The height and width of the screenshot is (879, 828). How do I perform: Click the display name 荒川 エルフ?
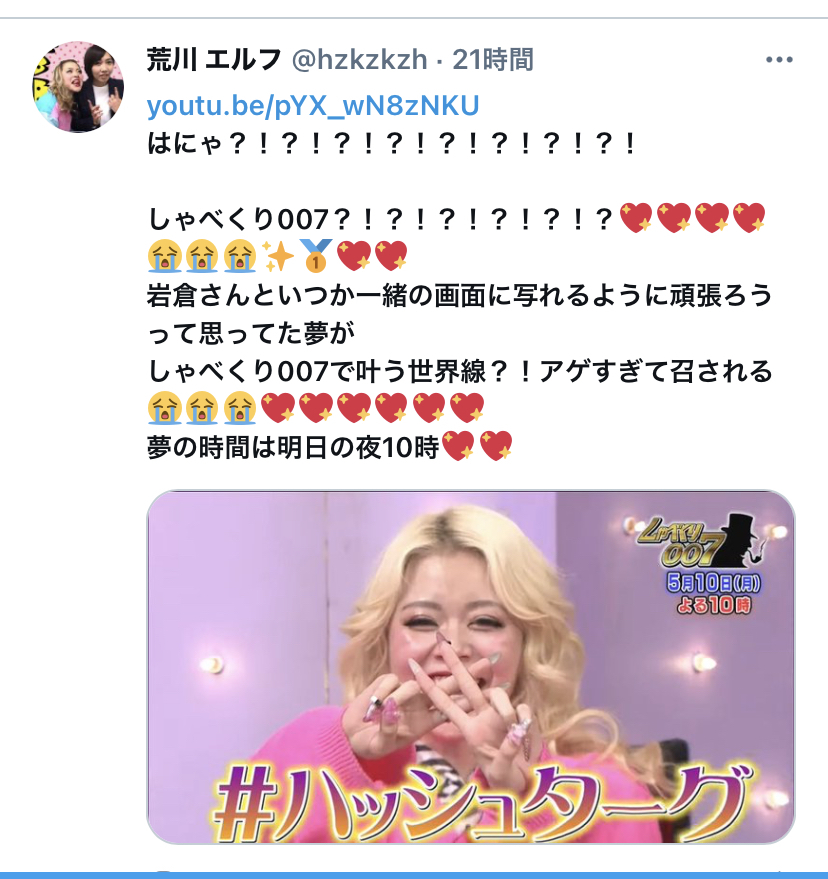click(214, 59)
